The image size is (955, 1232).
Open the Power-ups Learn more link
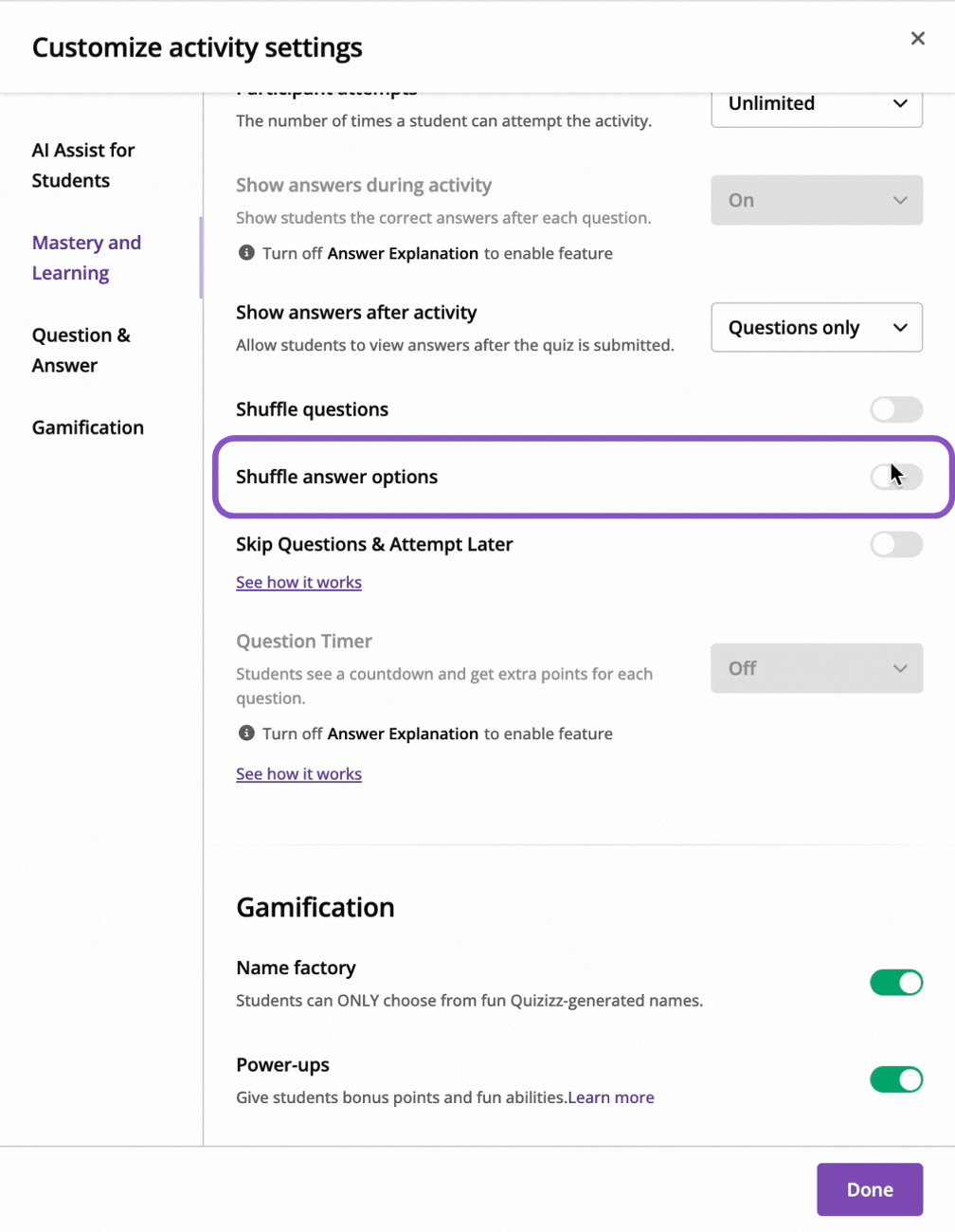coord(611,1097)
